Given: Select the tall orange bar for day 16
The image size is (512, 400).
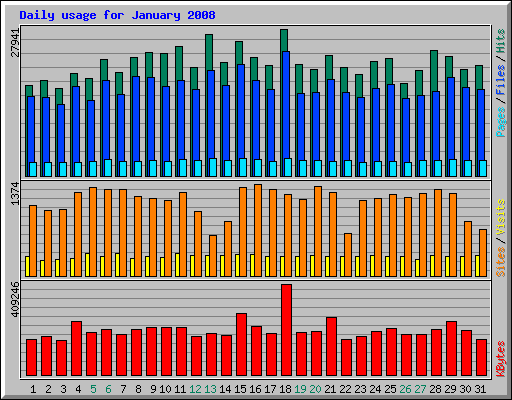Looking at the screenshot, I should pos(258,230).
